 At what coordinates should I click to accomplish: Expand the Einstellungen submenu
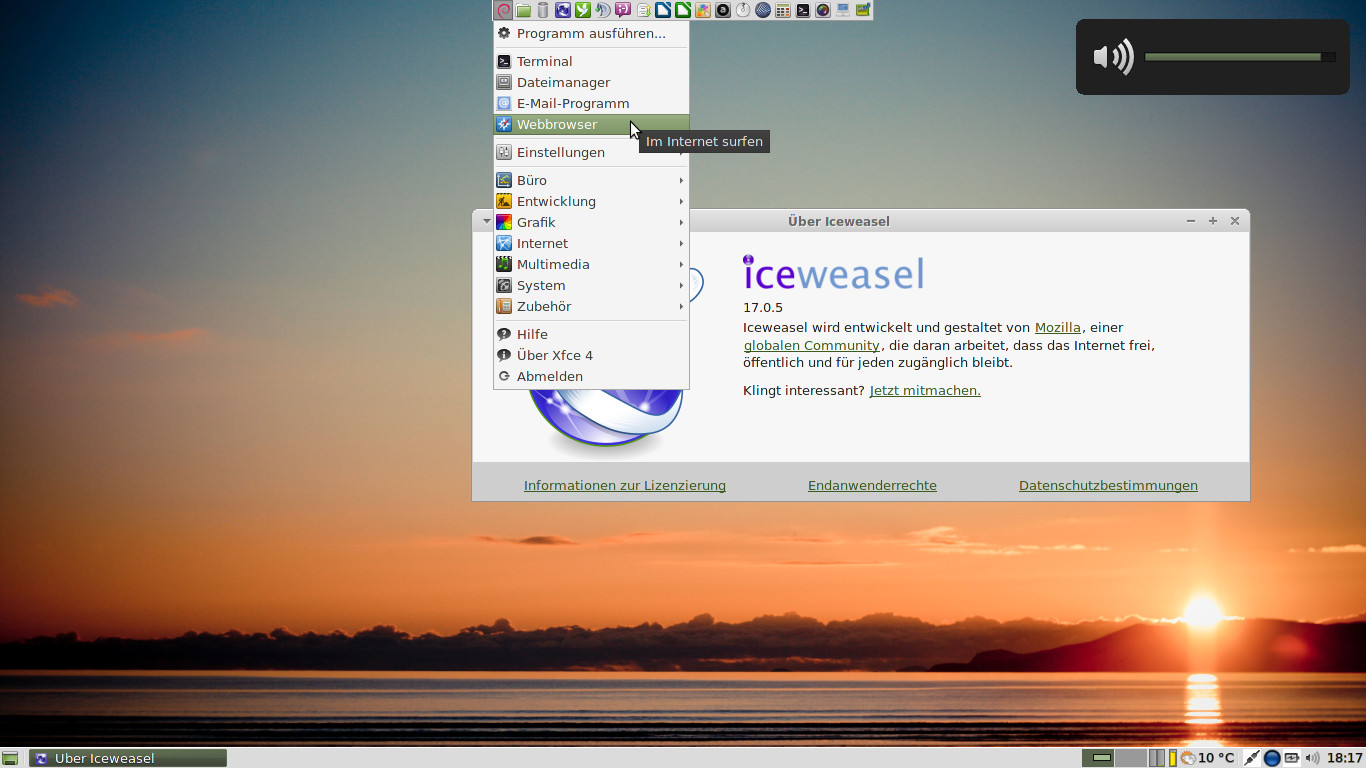591,152
